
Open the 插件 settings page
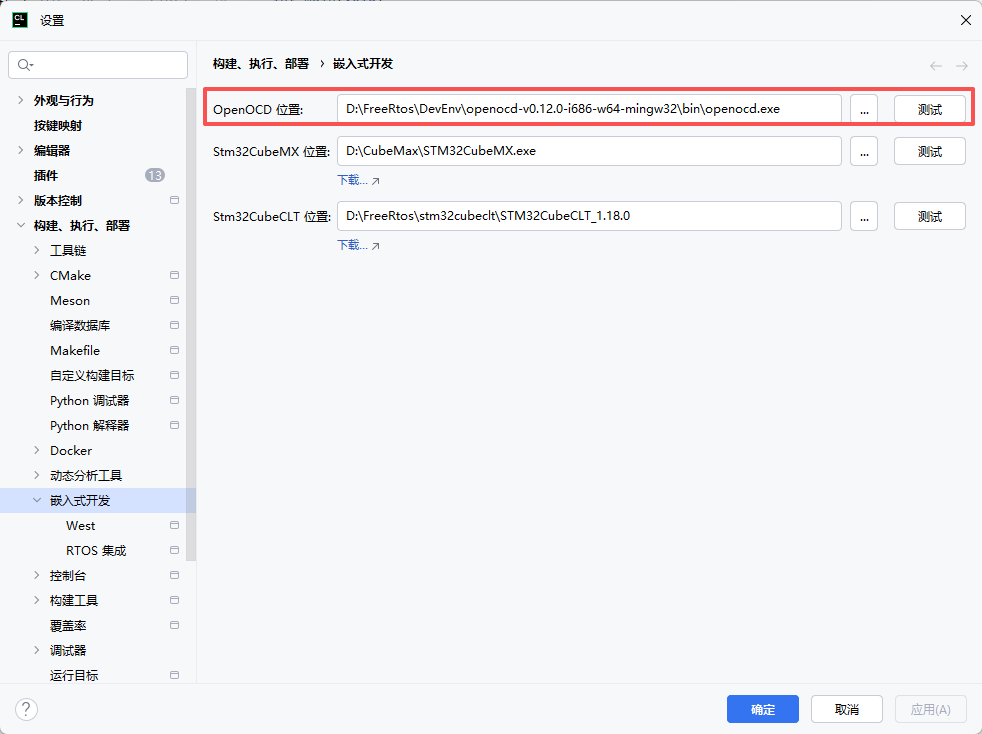46,175
